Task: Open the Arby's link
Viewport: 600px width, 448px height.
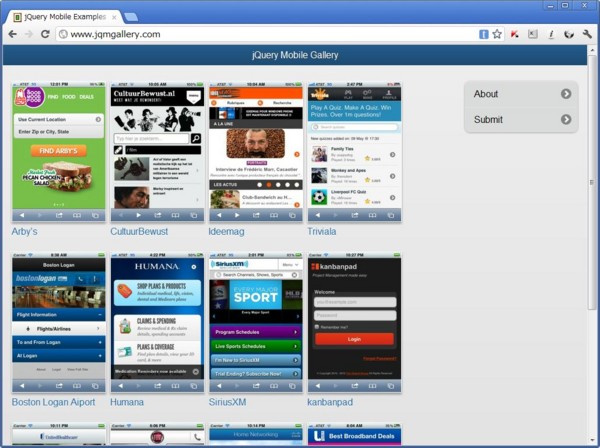Action: pos(24,231)
